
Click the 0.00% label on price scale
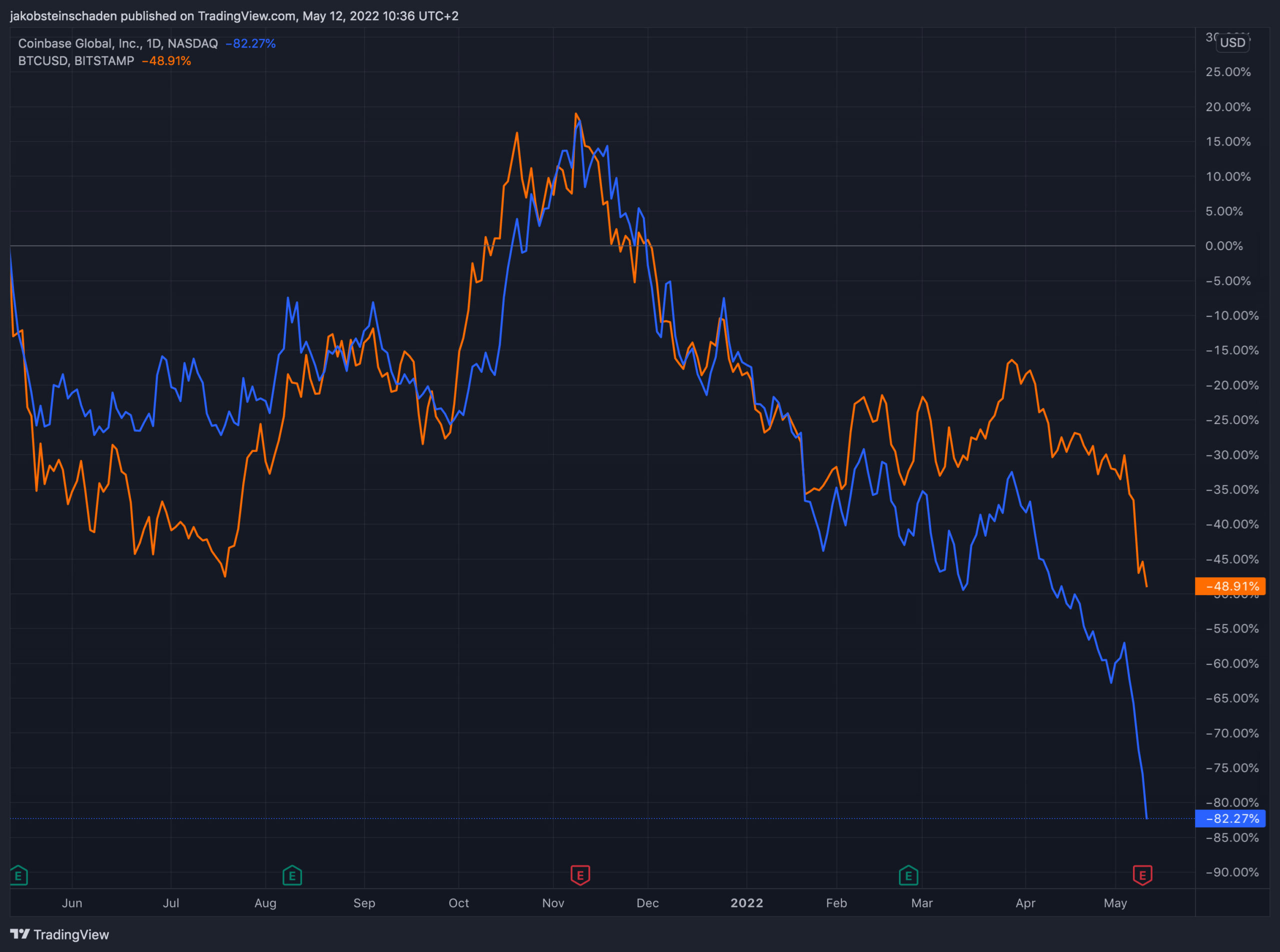click(x=1224, y=246)
